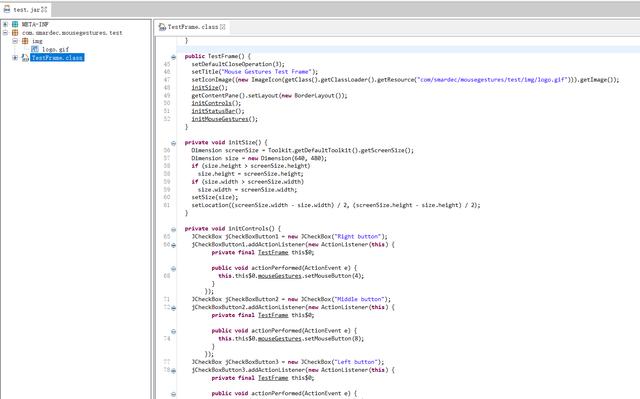Collapse the TestFrame() constructor code block
This screenshot has height=399, width=640.
[173, 57]
